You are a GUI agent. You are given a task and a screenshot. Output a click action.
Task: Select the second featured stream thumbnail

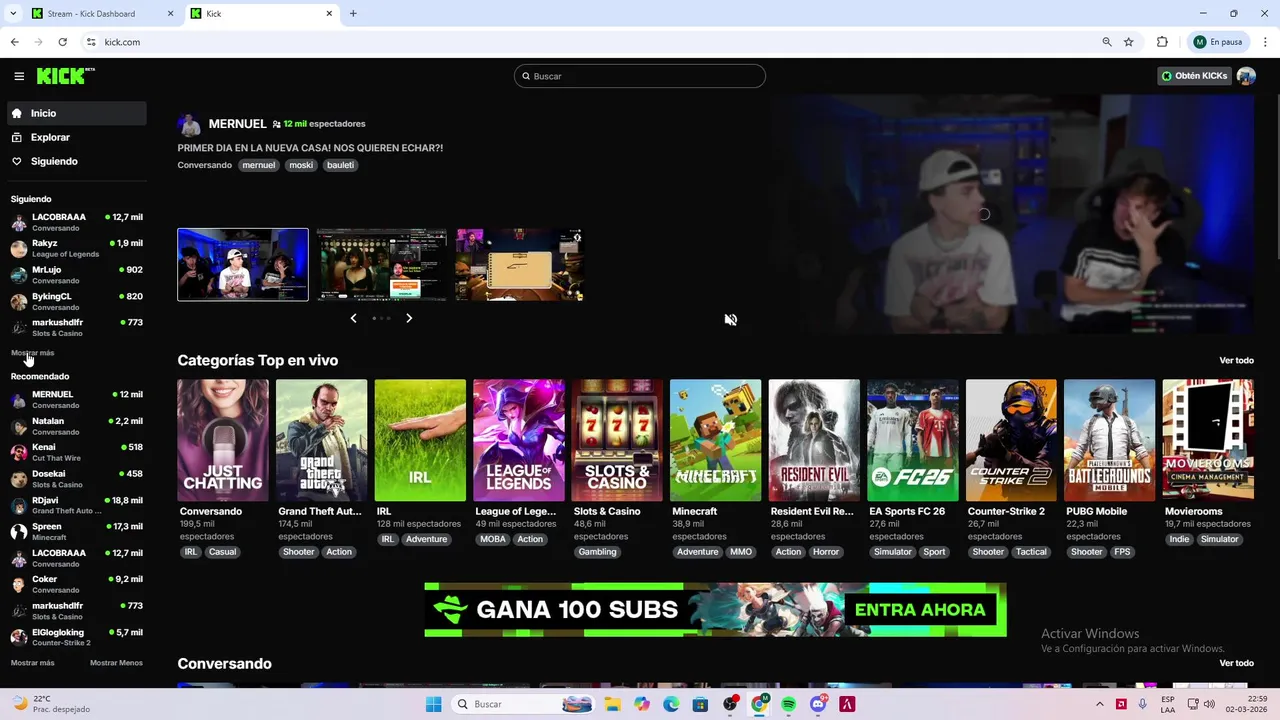pos(382,265)
